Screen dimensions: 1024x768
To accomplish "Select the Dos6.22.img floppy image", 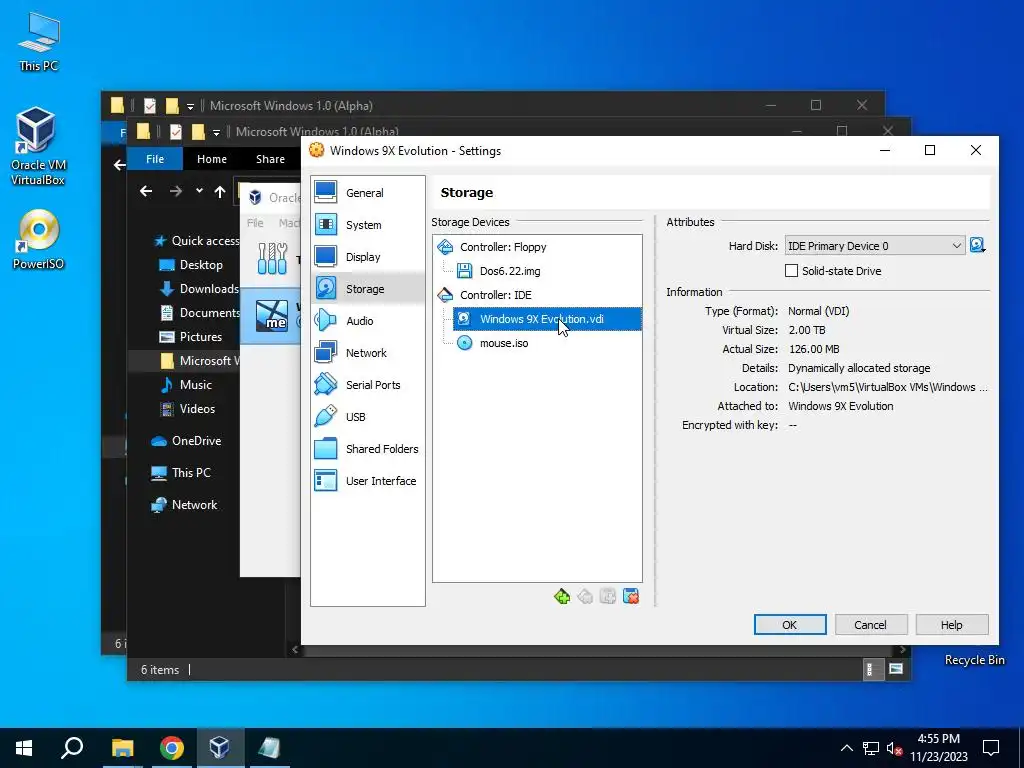I will click(509, 271).
